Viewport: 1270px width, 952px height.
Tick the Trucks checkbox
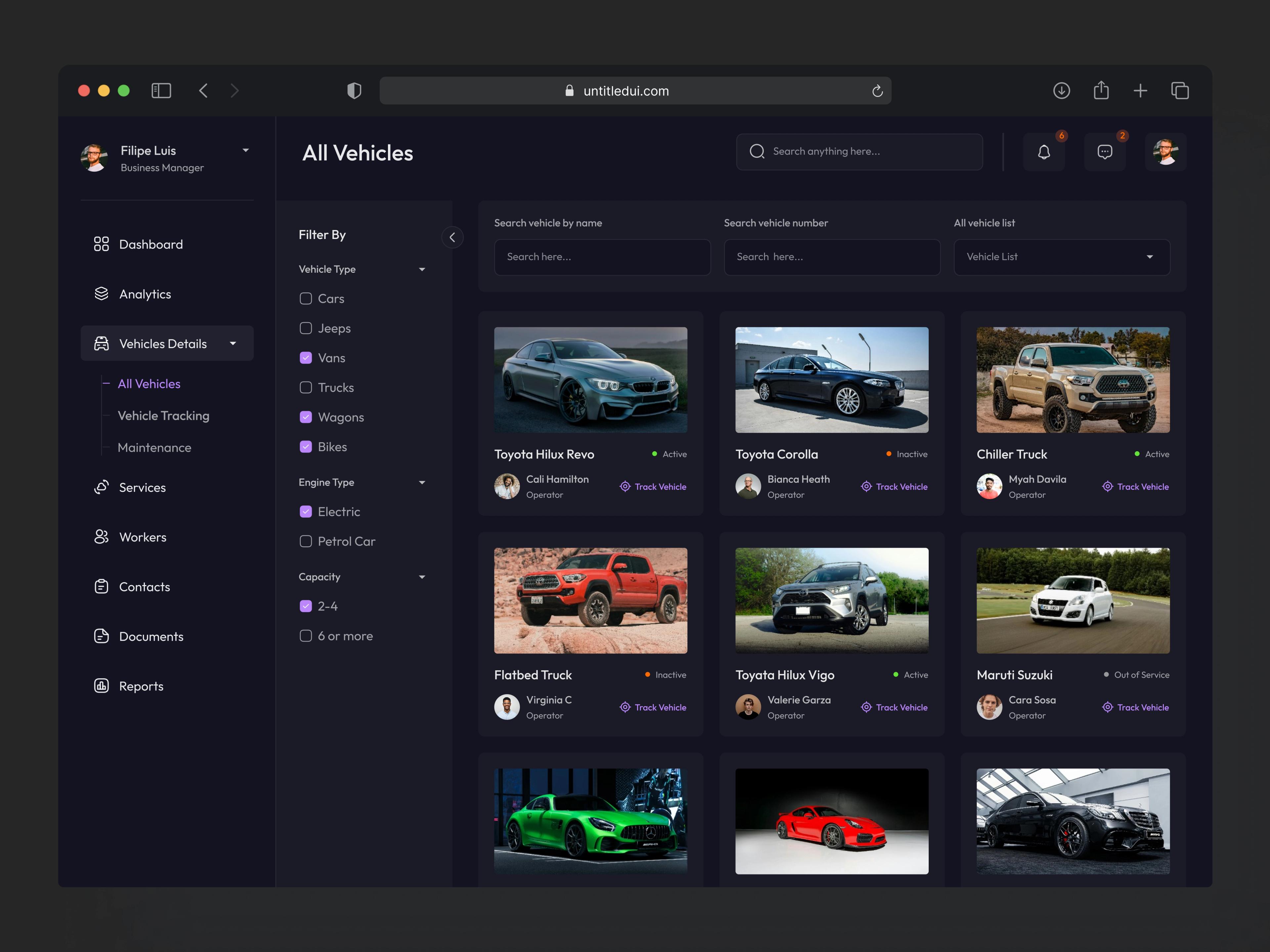coord(306,387)
